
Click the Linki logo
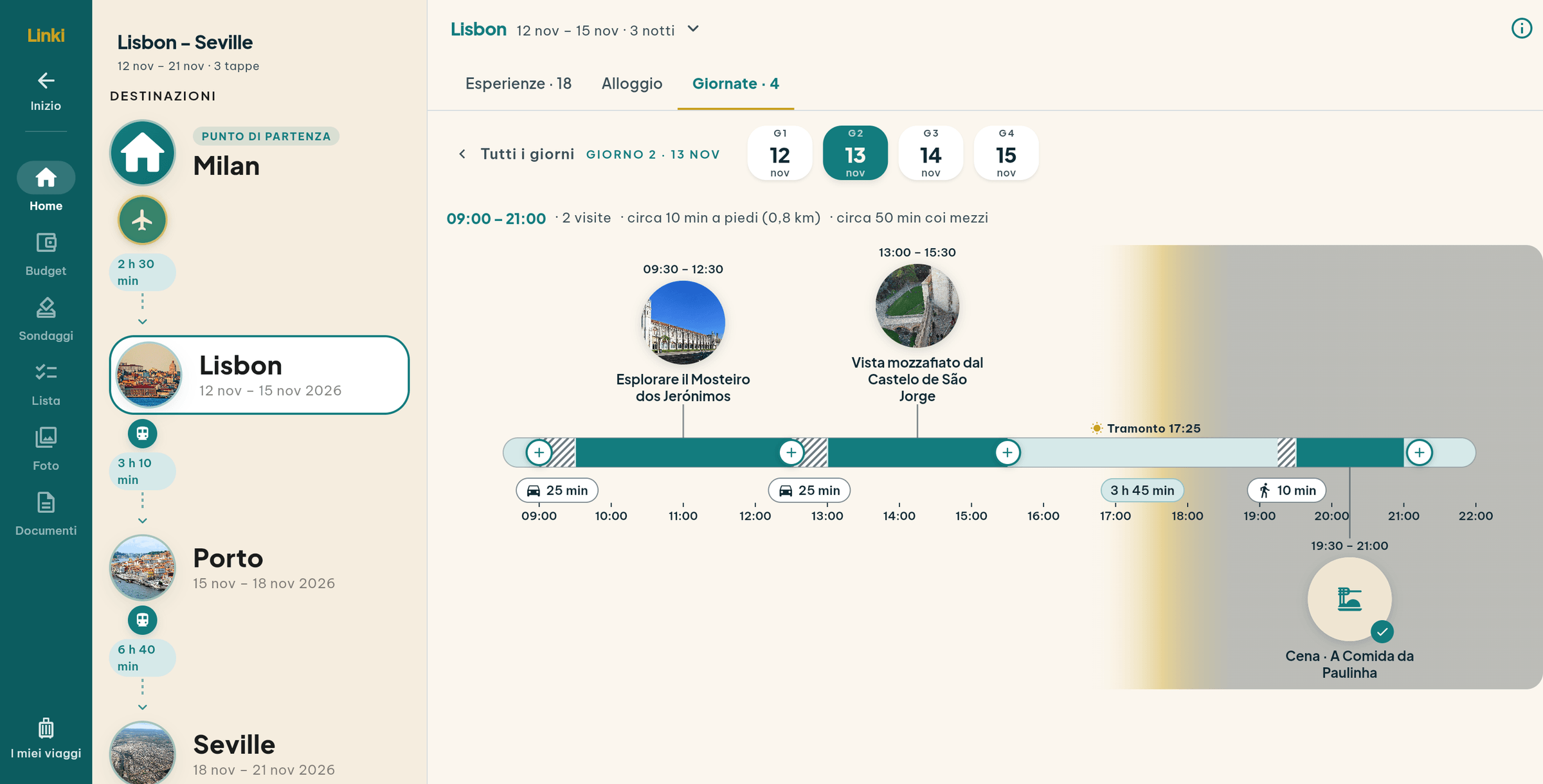tap(46, 35)
